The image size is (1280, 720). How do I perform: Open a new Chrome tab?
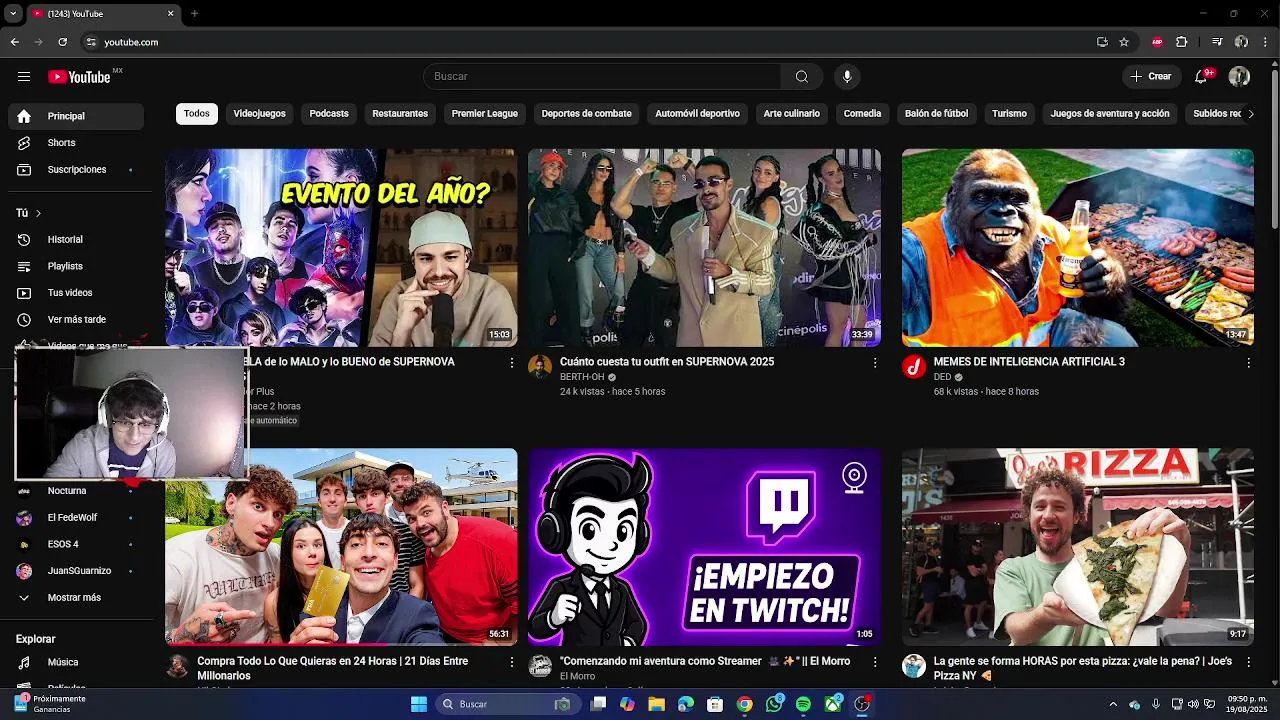(x=194, y=14)
